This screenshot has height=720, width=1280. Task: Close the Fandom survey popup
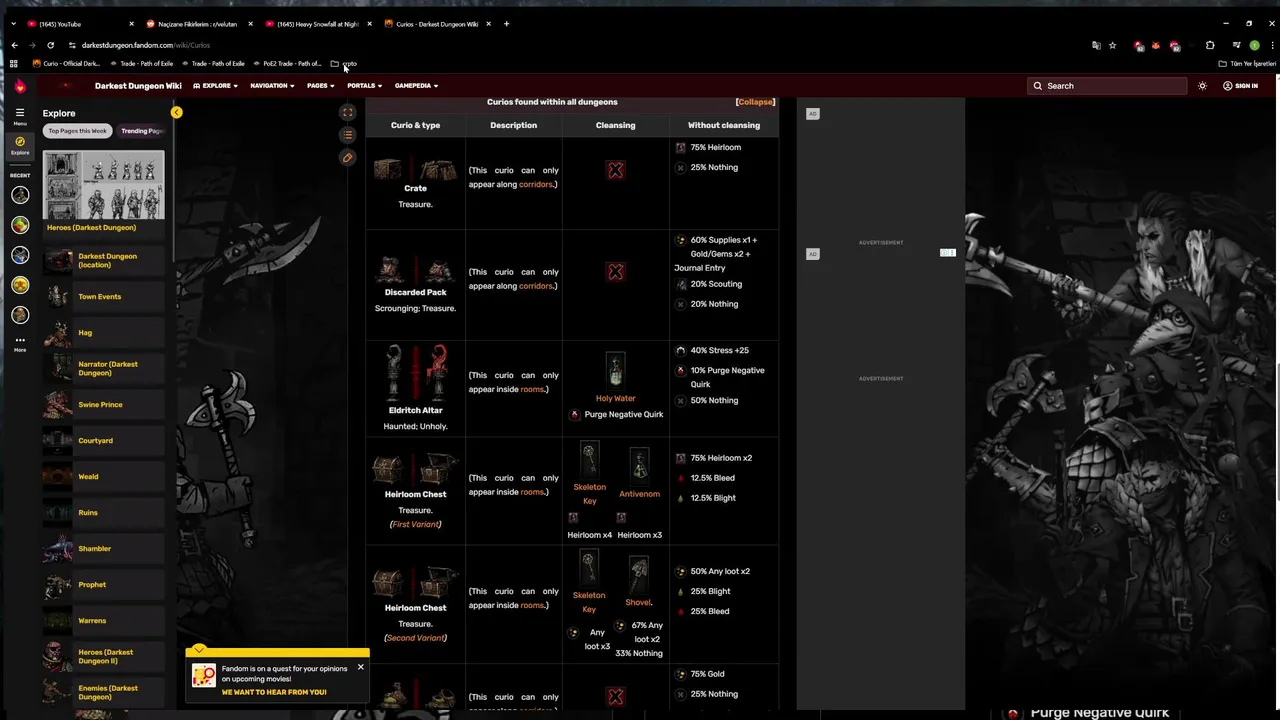pos(360,667)
